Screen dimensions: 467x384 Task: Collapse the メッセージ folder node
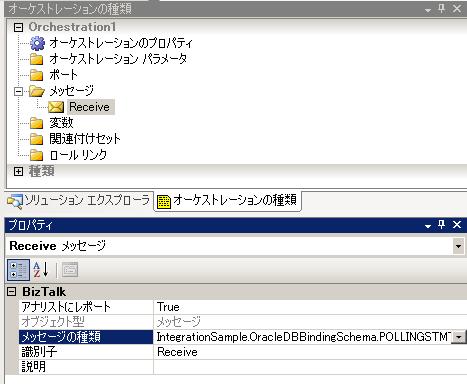[19, 91]
